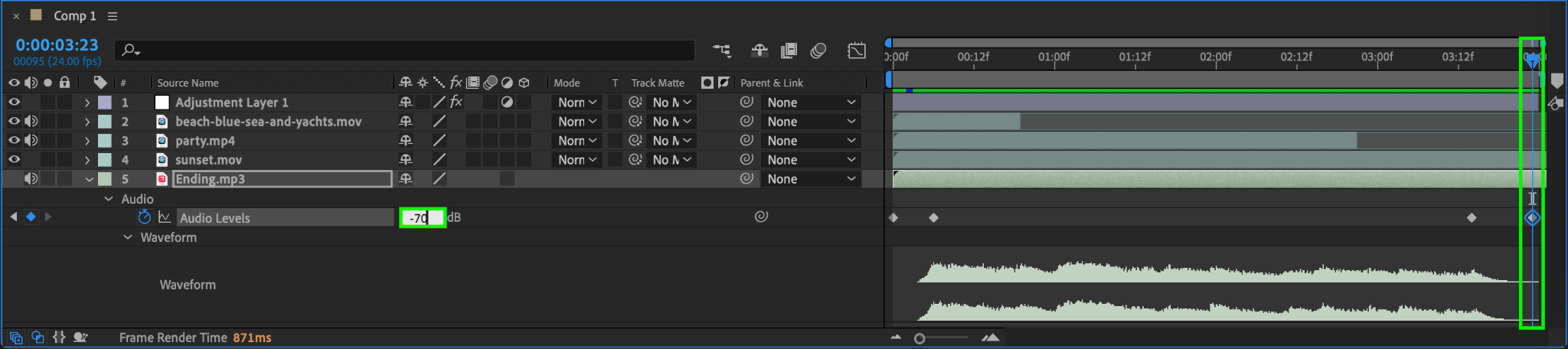Open Parent & Link dropdown for sunset.mov
The height and width of the screenshot is (349, 1568).
812,159
